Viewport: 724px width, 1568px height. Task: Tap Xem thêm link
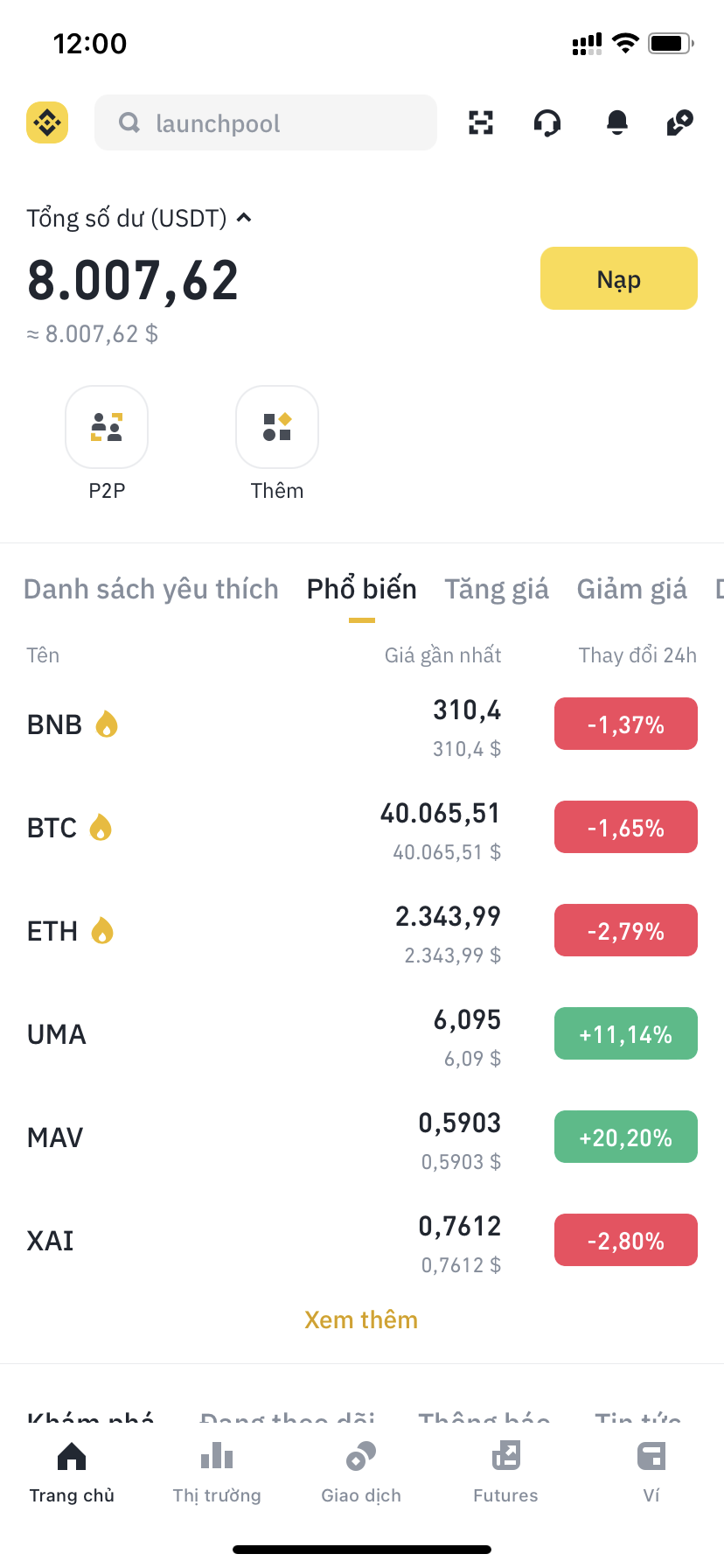361,1319
